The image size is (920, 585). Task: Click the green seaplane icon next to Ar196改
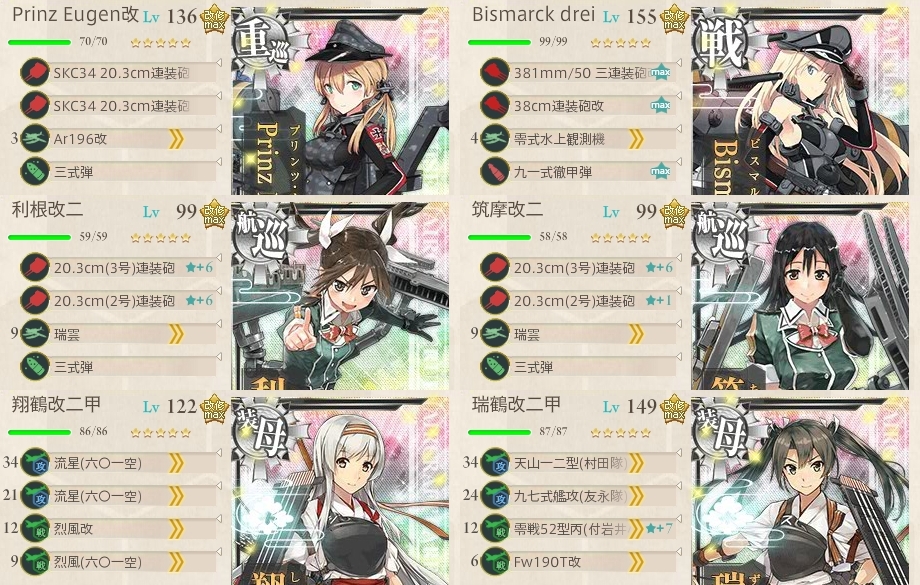35,138
